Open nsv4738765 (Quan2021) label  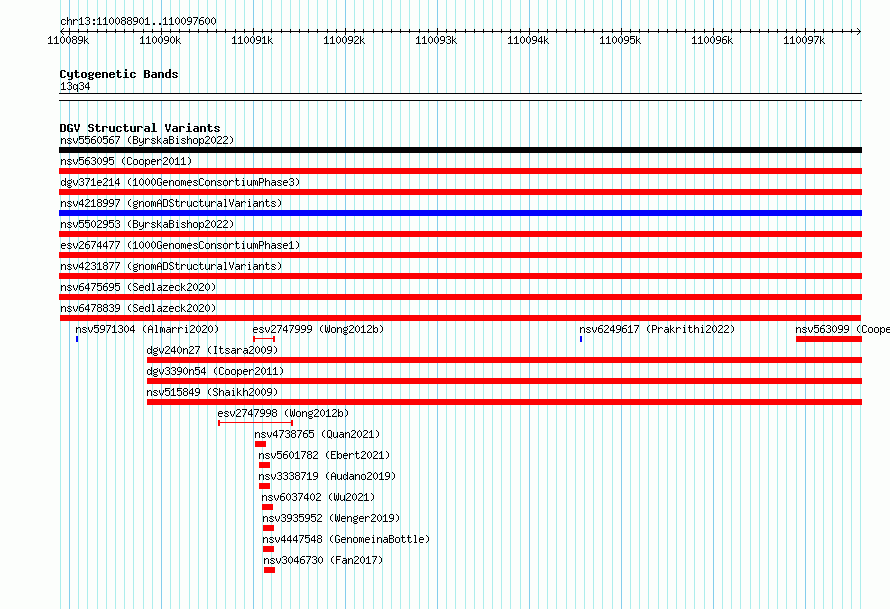coord(317,434)
